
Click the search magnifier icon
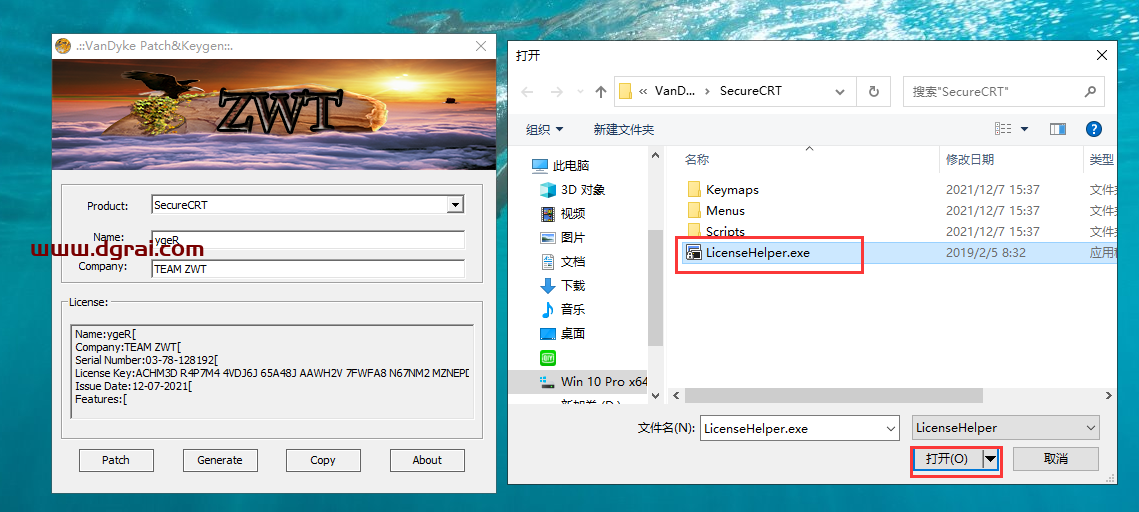pos(1090,92)
